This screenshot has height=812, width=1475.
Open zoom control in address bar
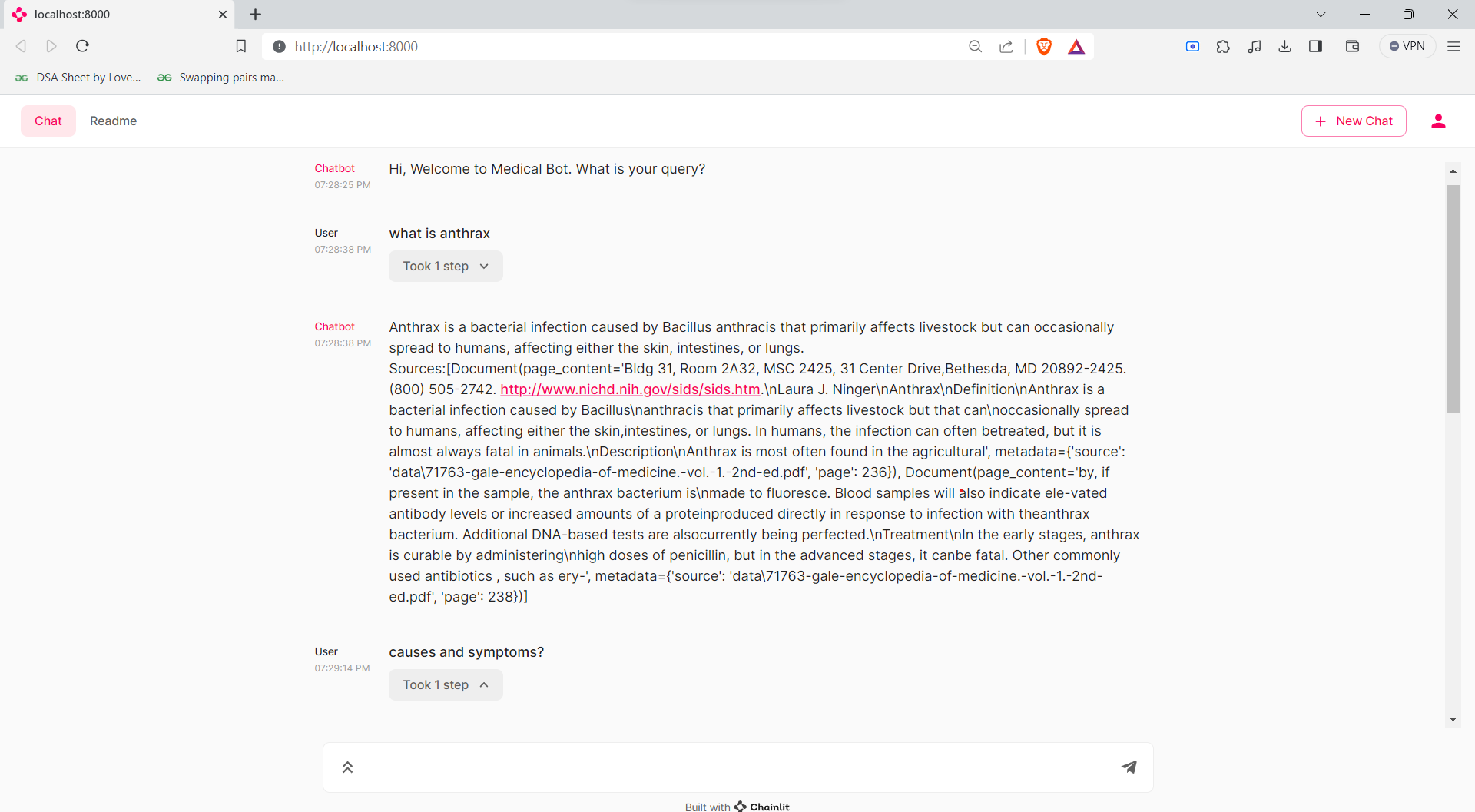point(976,47)
